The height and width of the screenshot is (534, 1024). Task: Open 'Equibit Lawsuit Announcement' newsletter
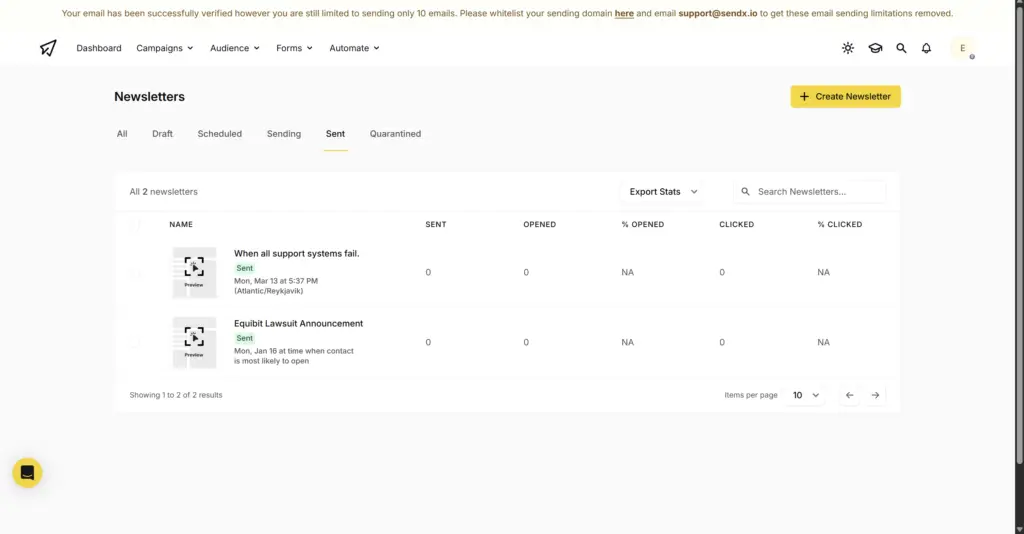pyautogui.click(x=298, y=323)
